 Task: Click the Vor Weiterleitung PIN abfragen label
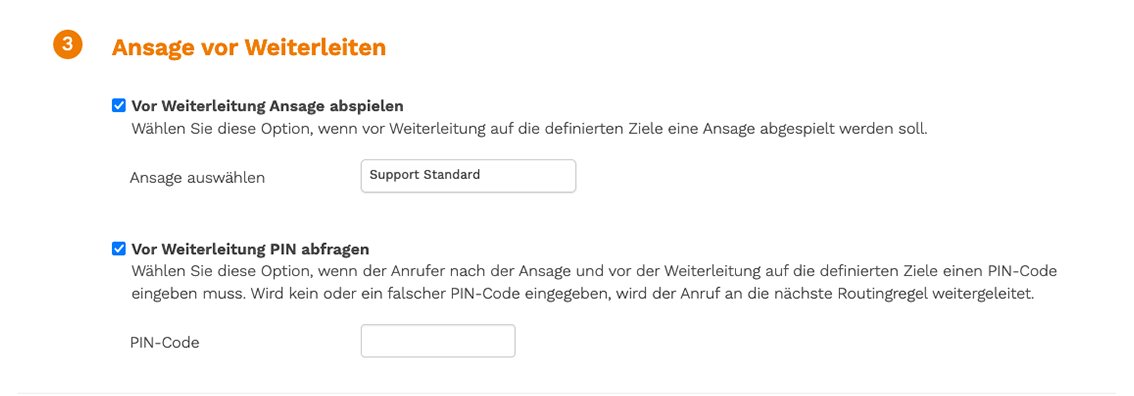tap(250, 249)
